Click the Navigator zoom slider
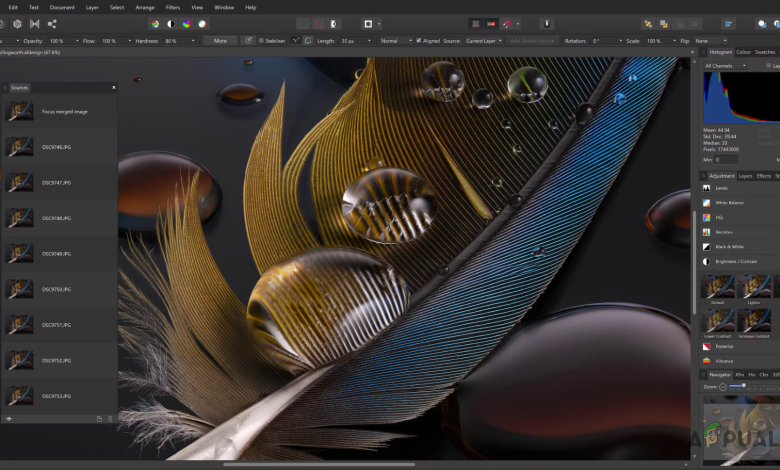780x470 pixels. click(743, 385)
